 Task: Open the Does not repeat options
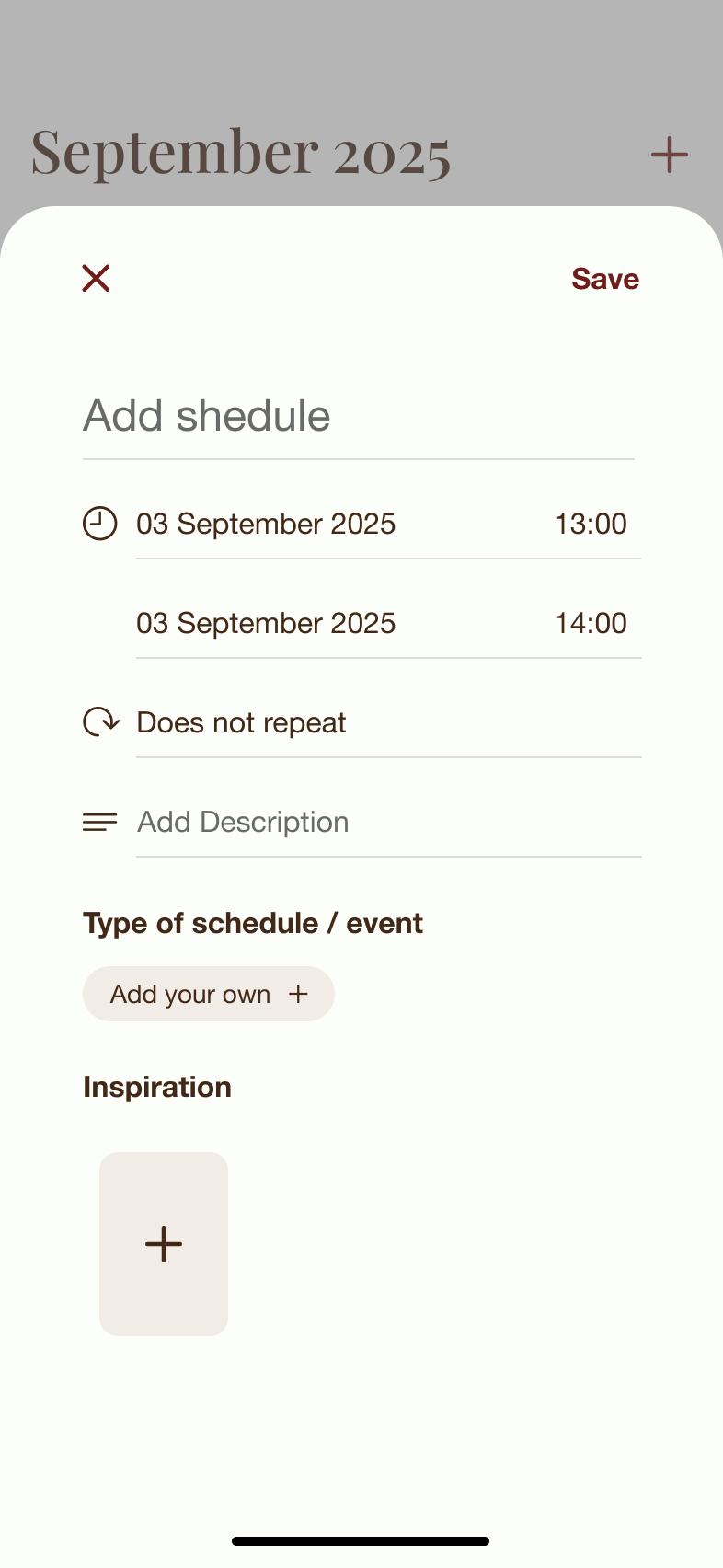242,722
